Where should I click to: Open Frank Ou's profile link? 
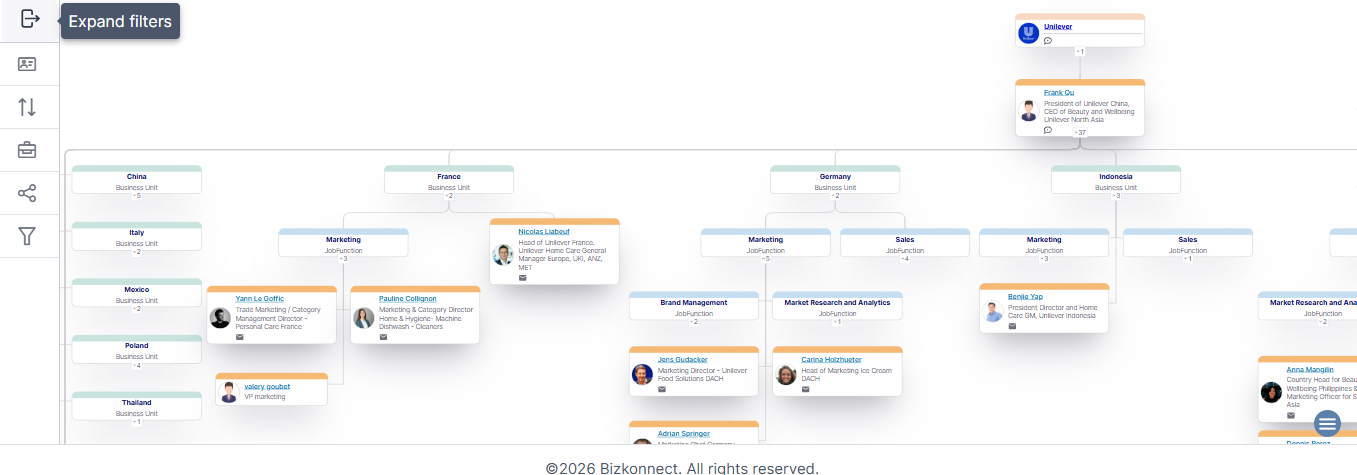pyautogui.click(x=1059, y=92)
